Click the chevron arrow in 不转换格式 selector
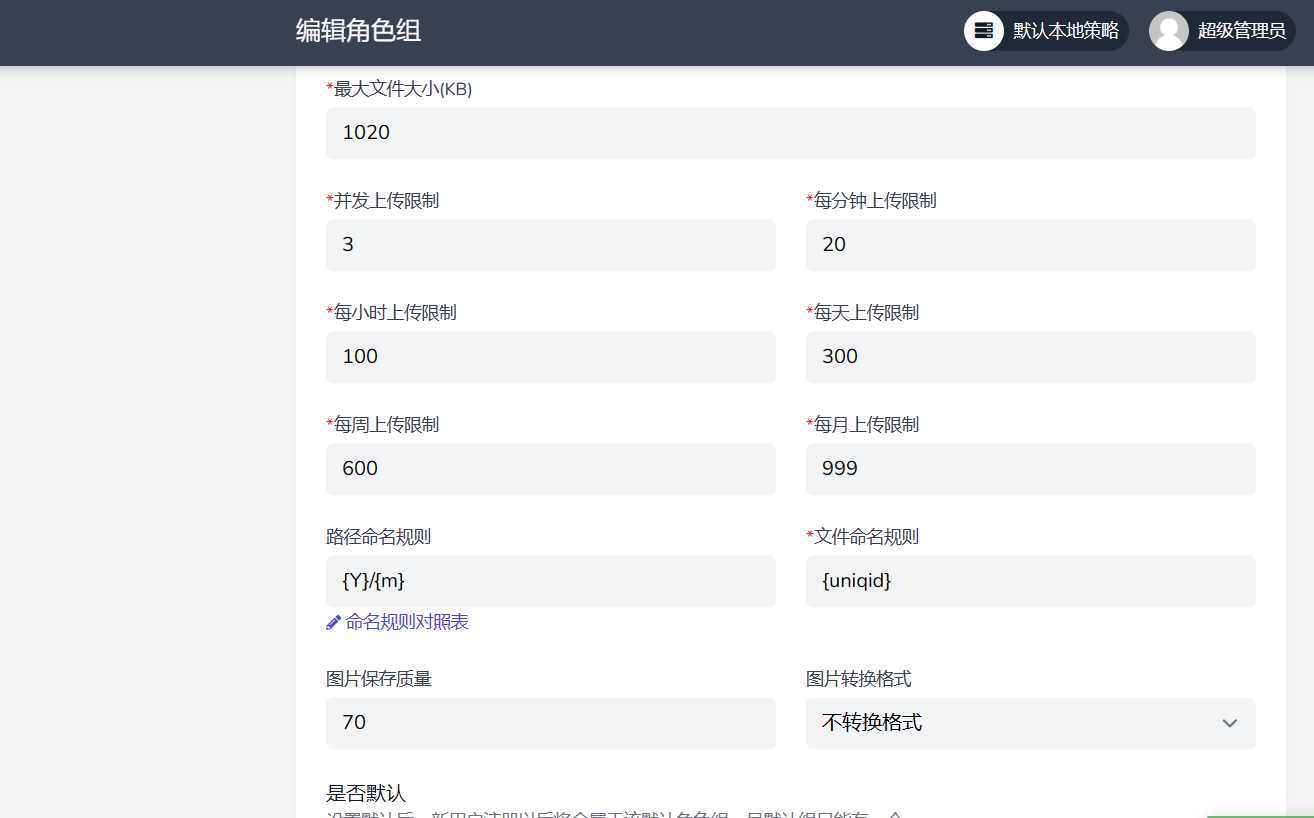Screen dimensions: 1314x818 coord(1230,723)
